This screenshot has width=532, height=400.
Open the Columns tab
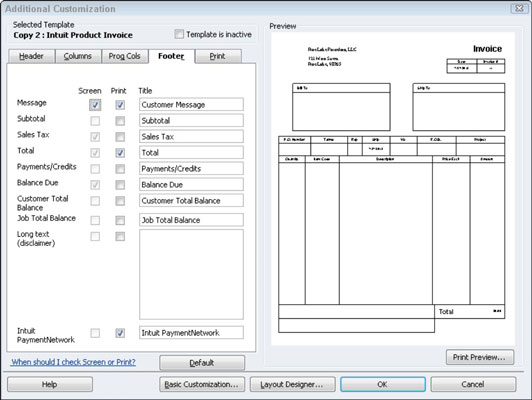pyautogui.click(x=78, y=56)
